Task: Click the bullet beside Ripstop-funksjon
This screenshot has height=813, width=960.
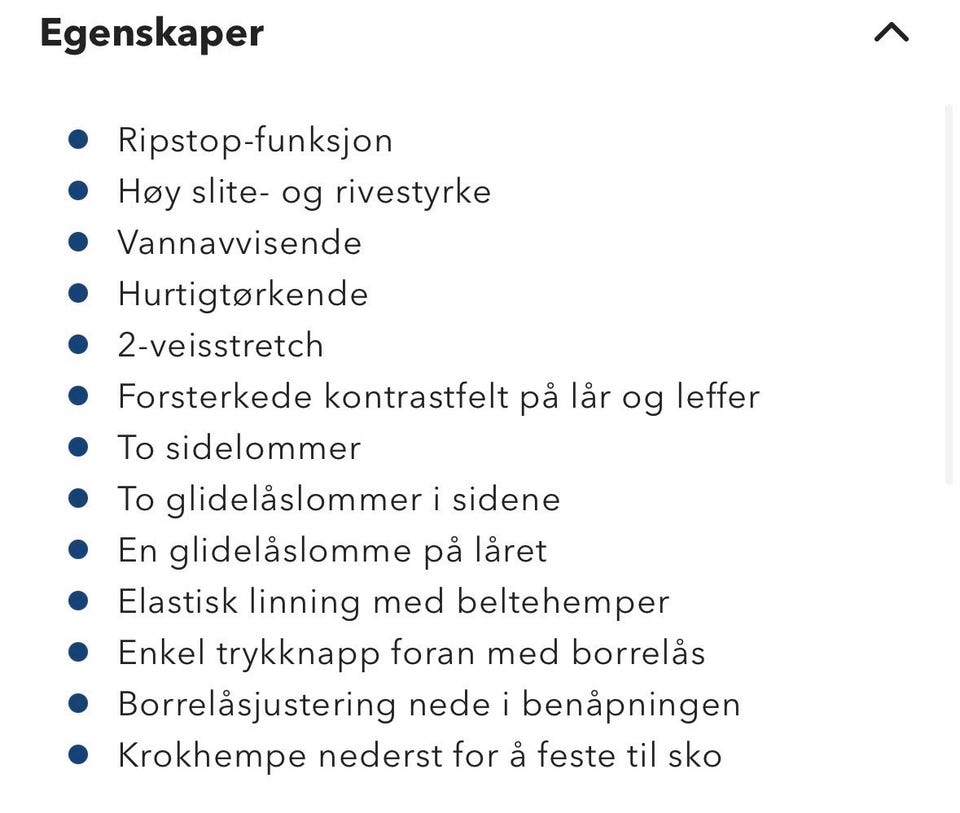Action: (78, 140)
